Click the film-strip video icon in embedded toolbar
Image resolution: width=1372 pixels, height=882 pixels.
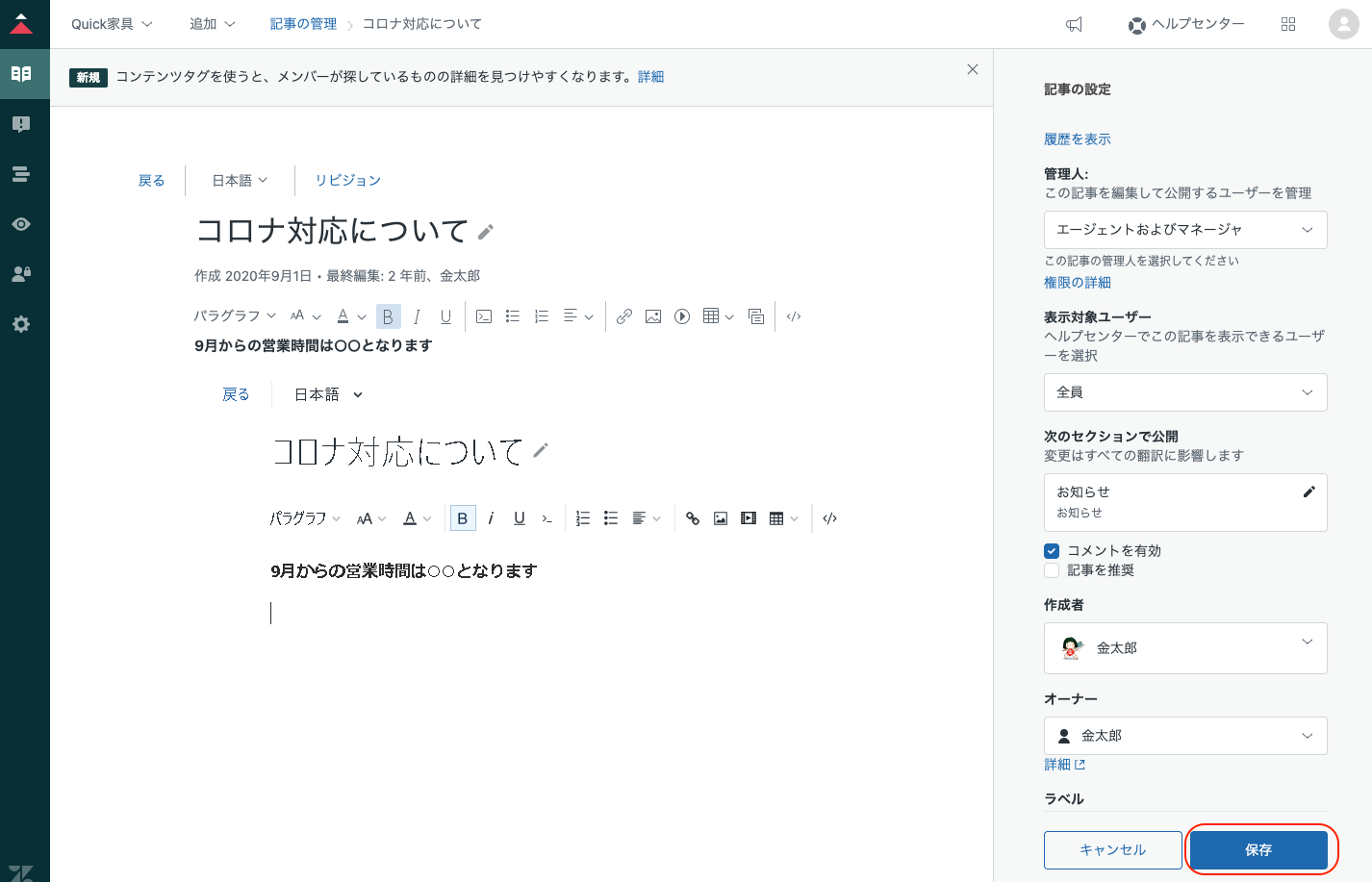pyautogui.click(x=749, y=518)
